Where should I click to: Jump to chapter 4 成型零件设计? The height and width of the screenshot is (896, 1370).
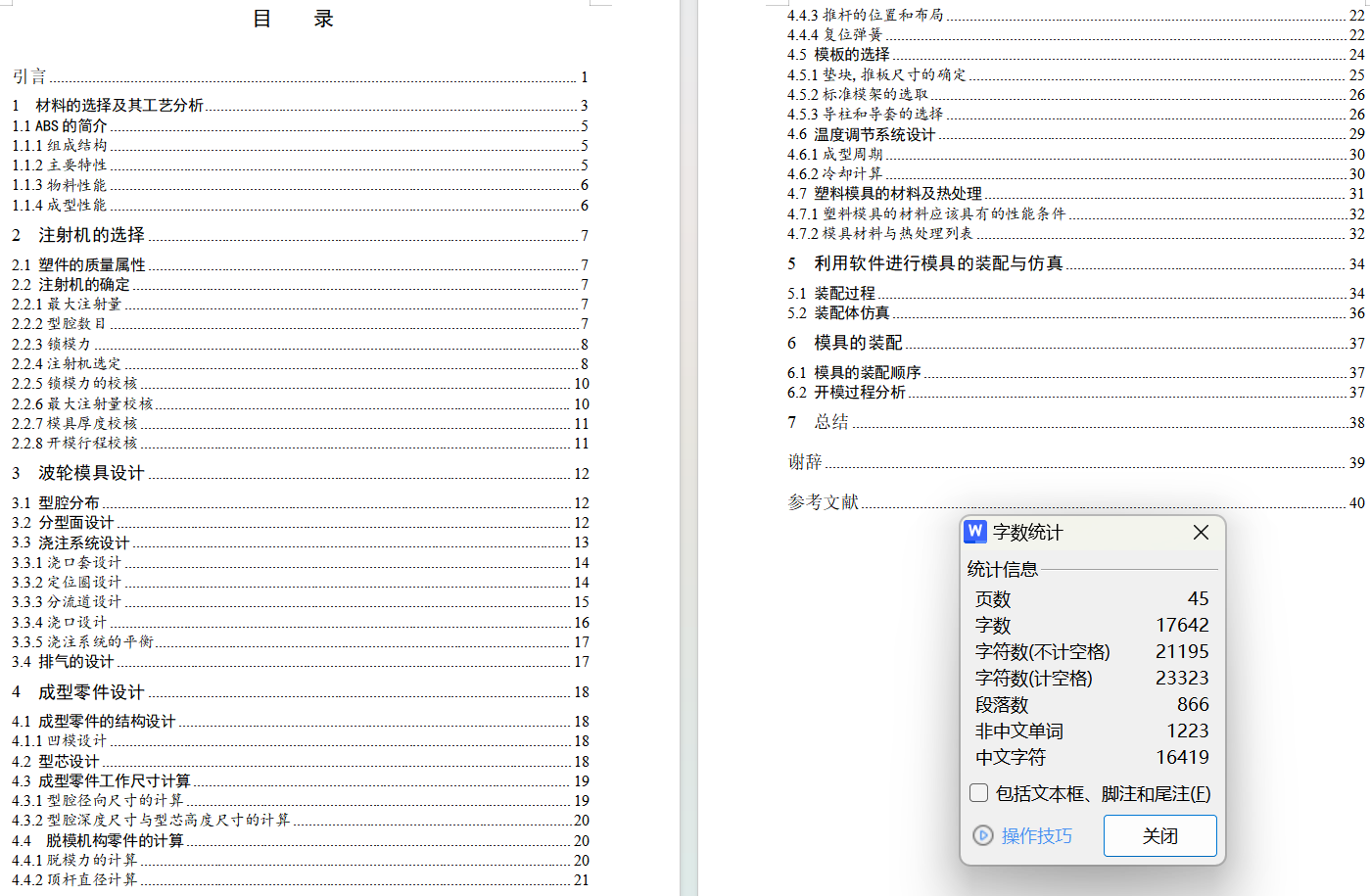(300, 691)
